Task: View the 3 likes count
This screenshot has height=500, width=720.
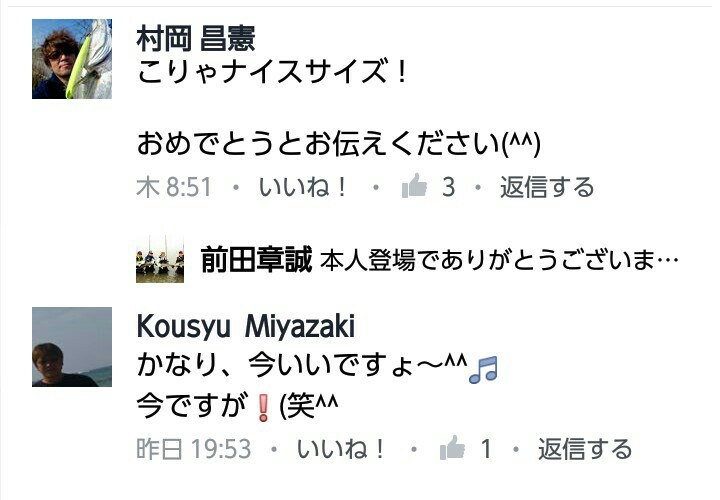Action: pyautogui.click(x=449, y=187)
